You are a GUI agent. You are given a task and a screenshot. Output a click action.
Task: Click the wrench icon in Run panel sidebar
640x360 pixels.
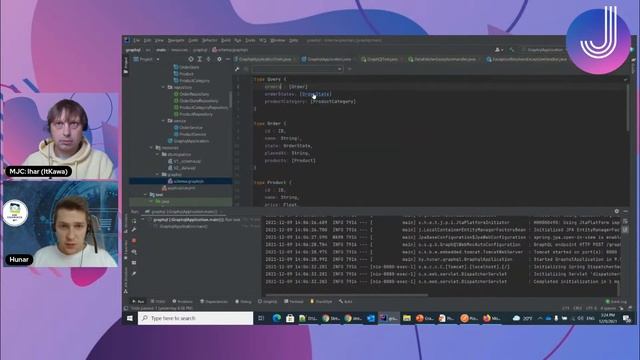pyautogui.click(x=134, y=230)
